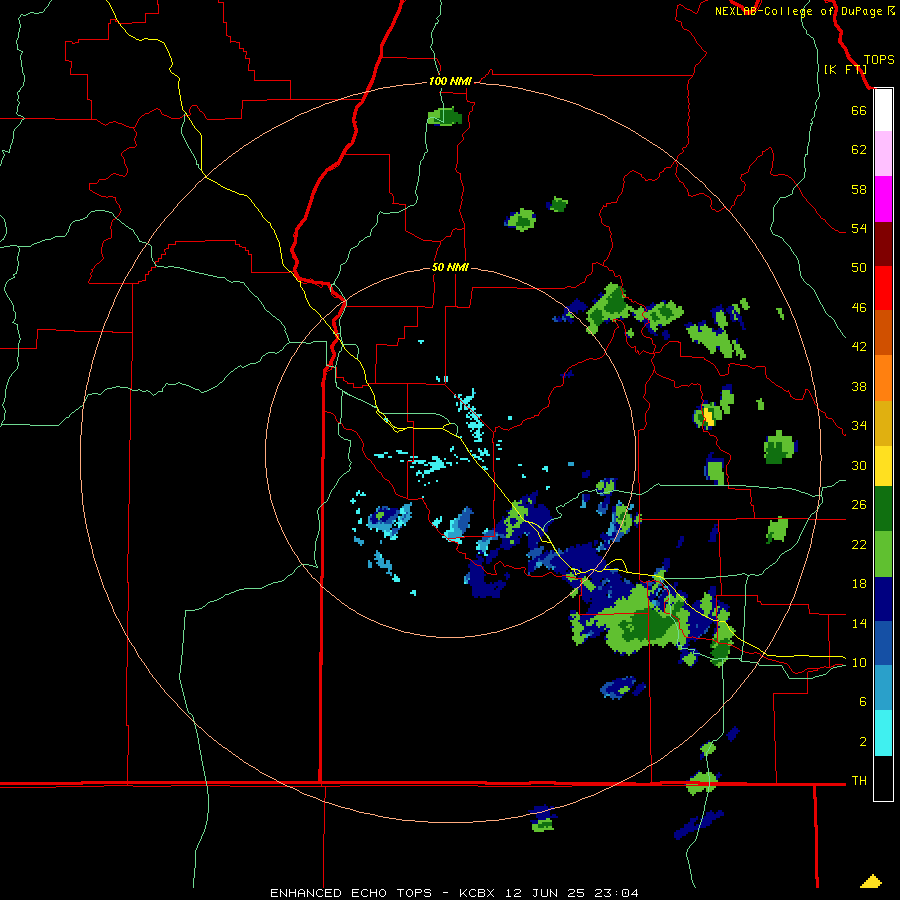Click the bright red 46-50 kft swatch
Image resolution: width=900 pixels, height=900 pixels.
tap(883, 288)
